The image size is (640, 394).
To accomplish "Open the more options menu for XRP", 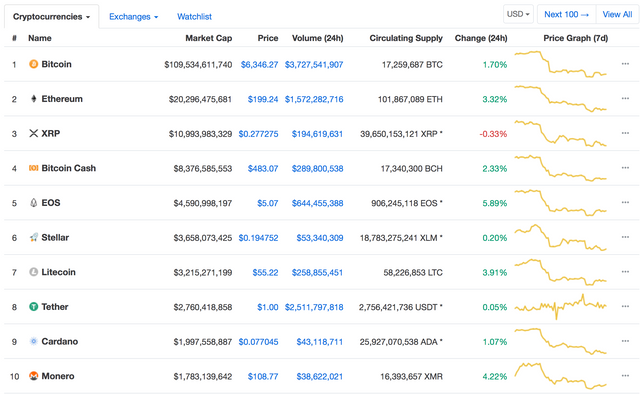I will [625, 133].
